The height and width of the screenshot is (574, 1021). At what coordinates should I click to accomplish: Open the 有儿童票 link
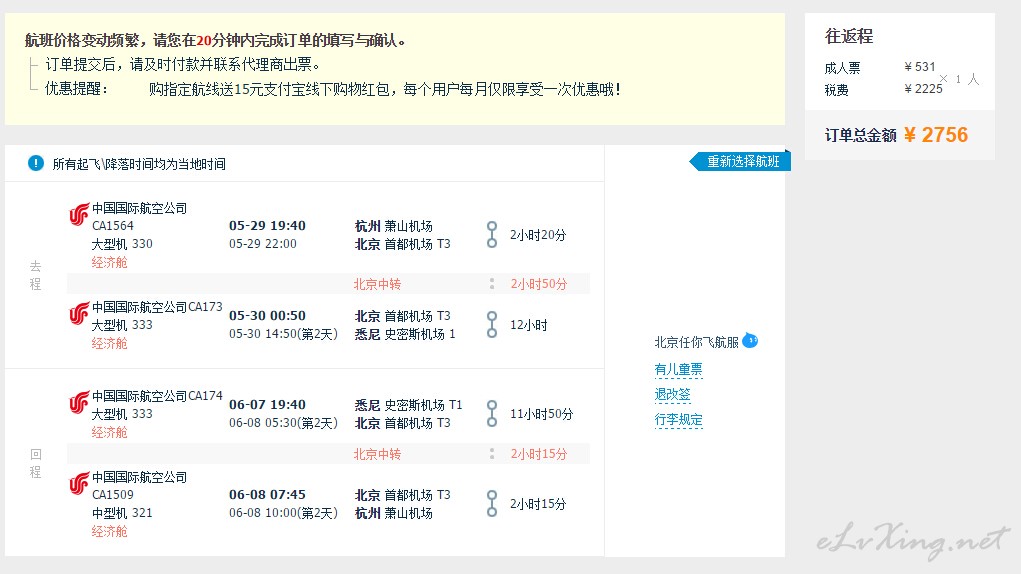678,370
